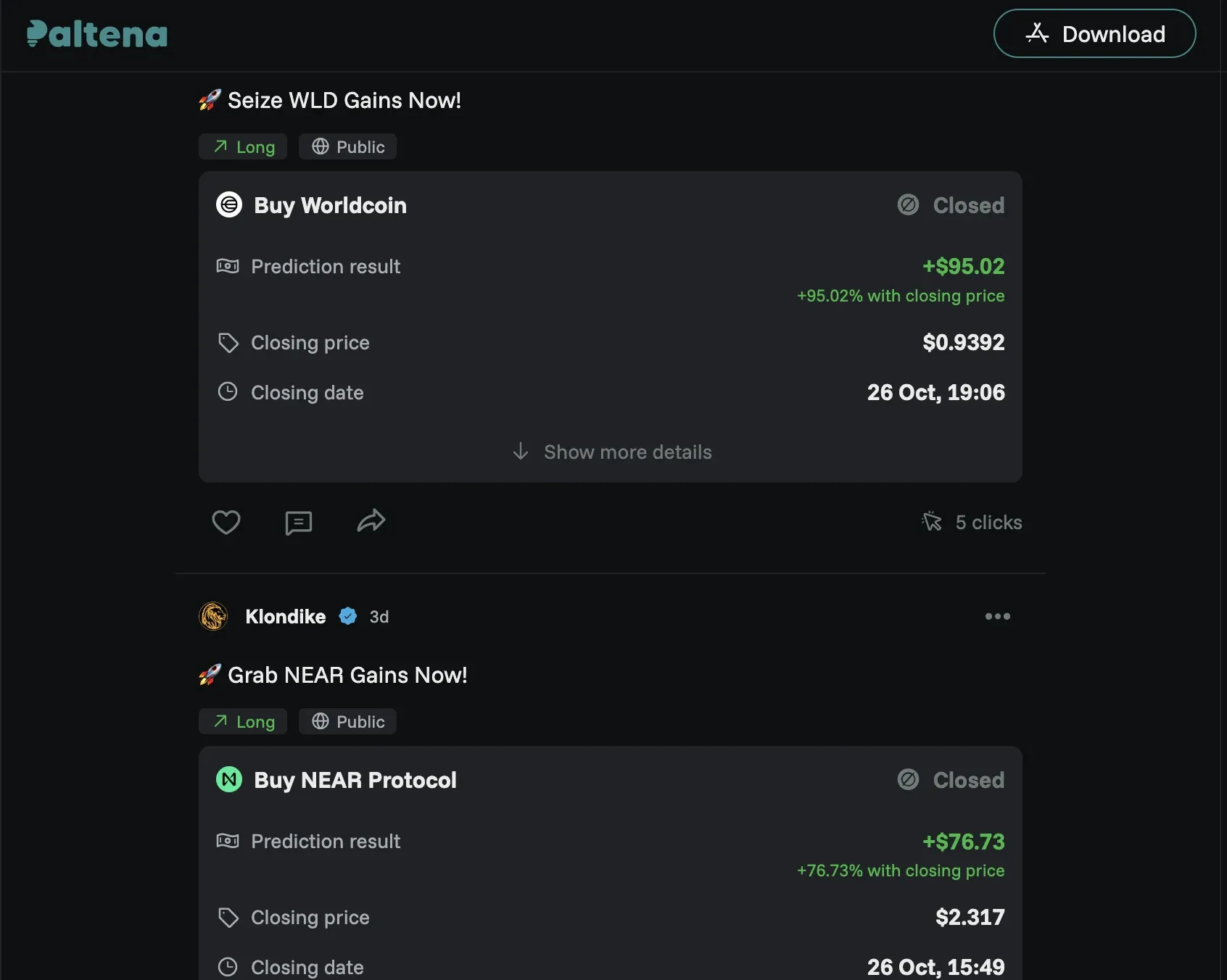Open the Buy NEAR Protocol title
The image size is (1227, 980).
pos(355,780)
